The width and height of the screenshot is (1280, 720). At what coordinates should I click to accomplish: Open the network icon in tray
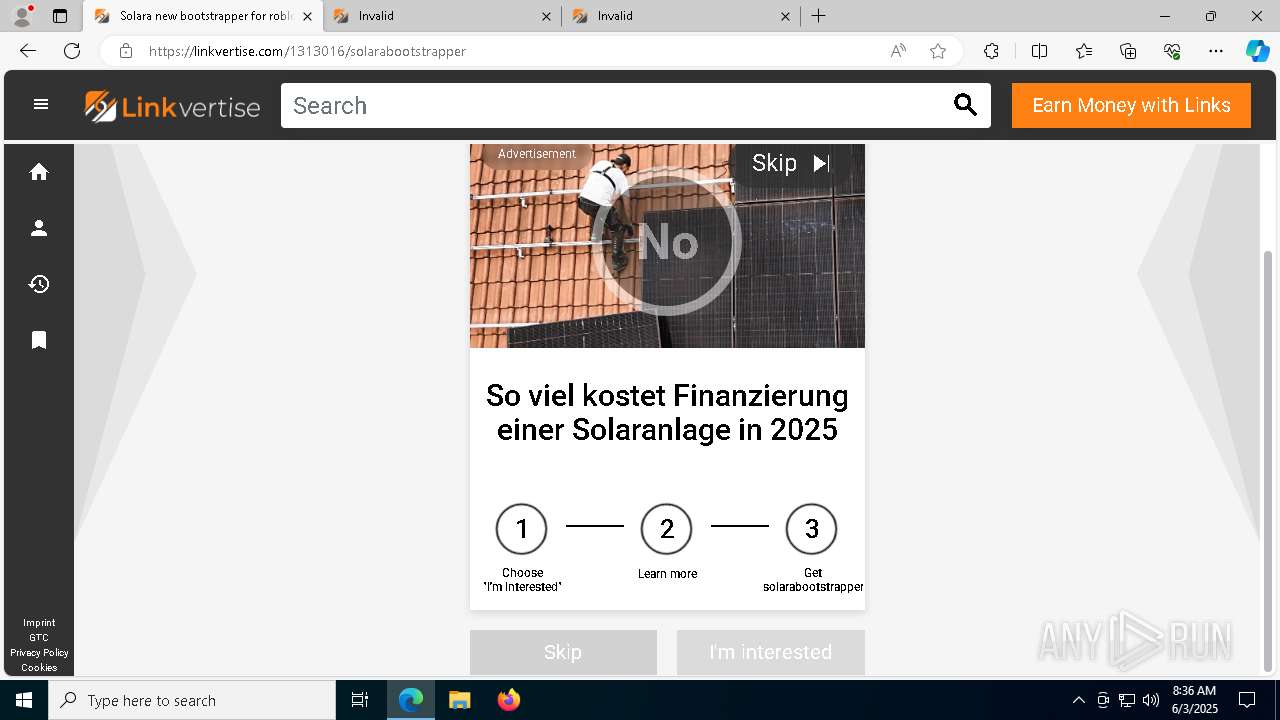coord(1127,700)
